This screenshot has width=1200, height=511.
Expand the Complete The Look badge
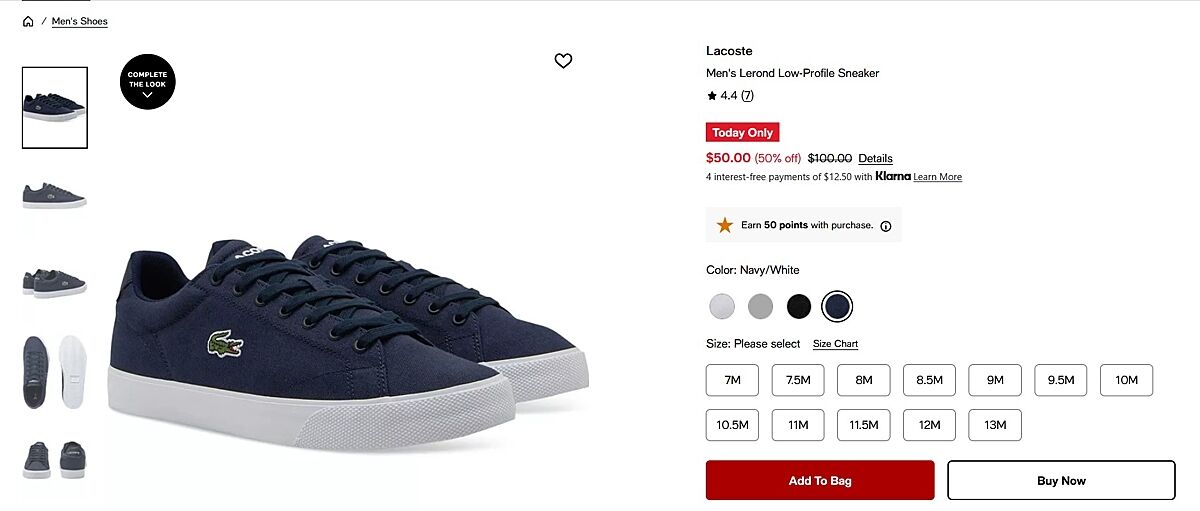[x=147, y=82]
